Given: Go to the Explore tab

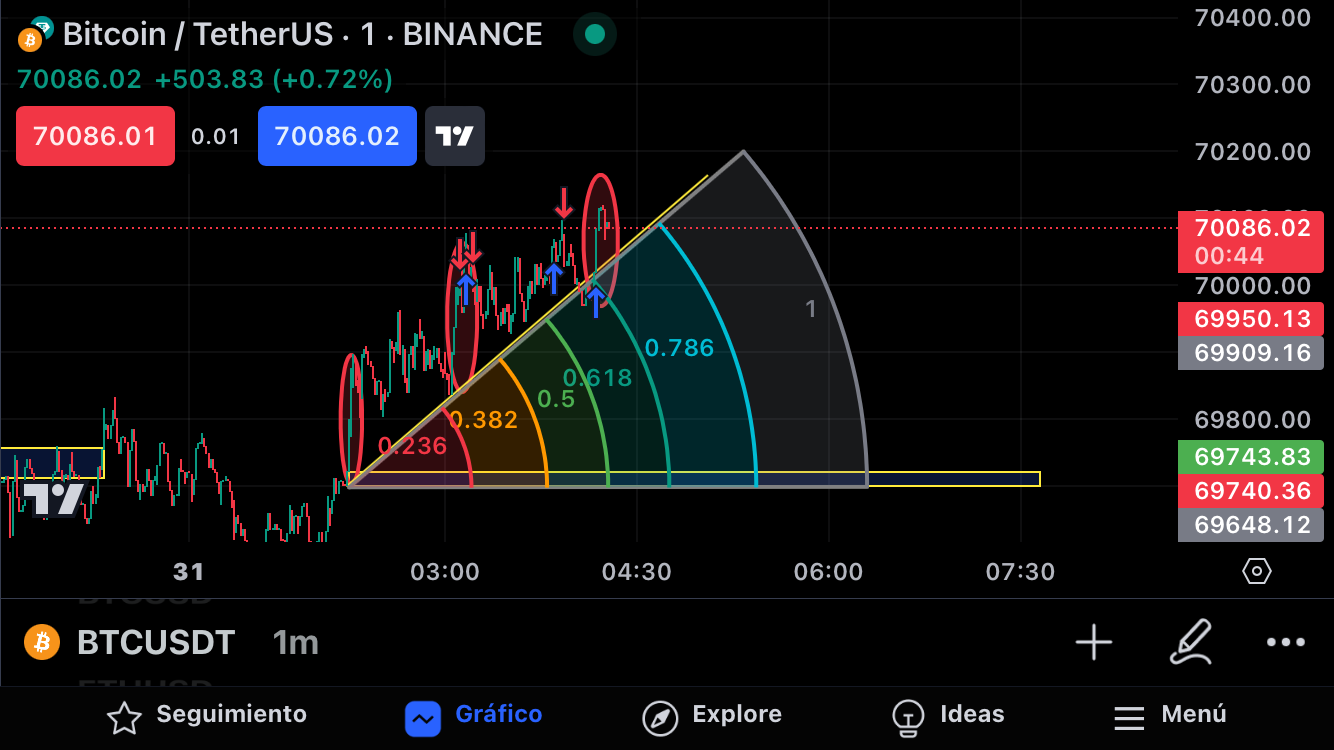Looking at the screenshot, I should [x=712, y=716].
